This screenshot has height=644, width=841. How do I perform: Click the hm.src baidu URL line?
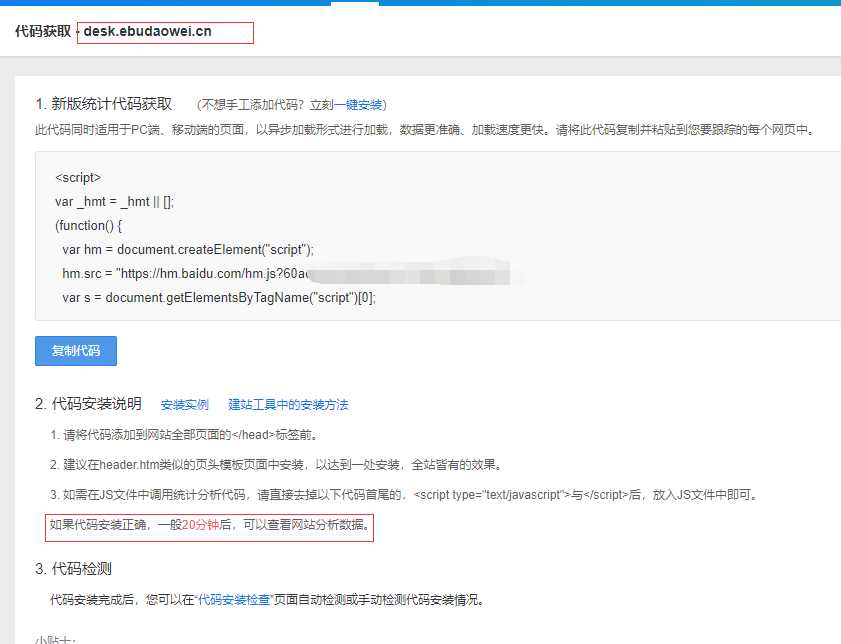[x=185, y=273]
